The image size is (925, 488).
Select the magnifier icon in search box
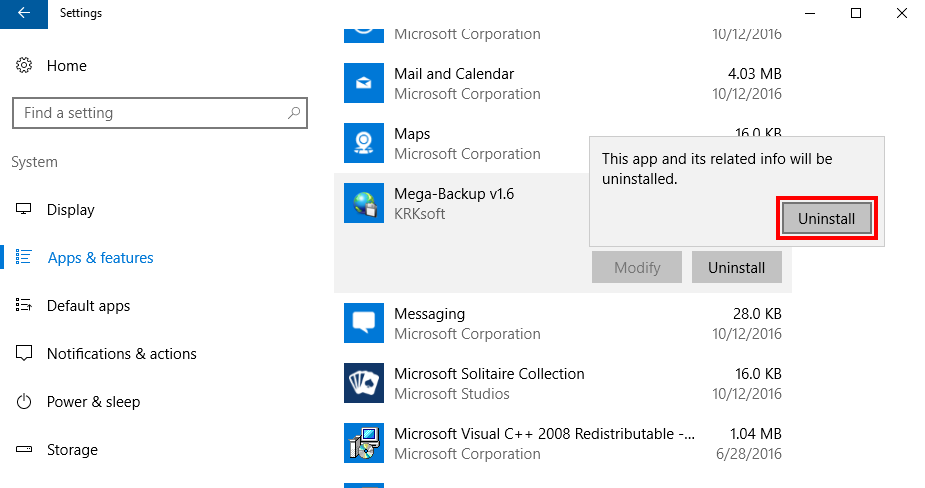[x=293, y=113]
